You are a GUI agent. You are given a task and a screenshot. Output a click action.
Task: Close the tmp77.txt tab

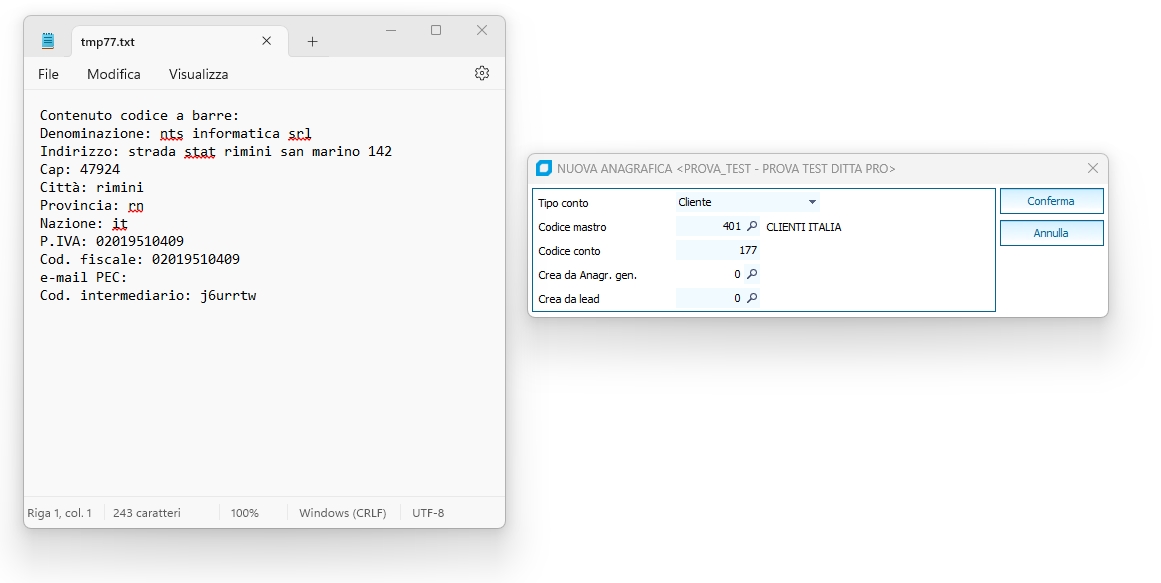click(267, 41)
